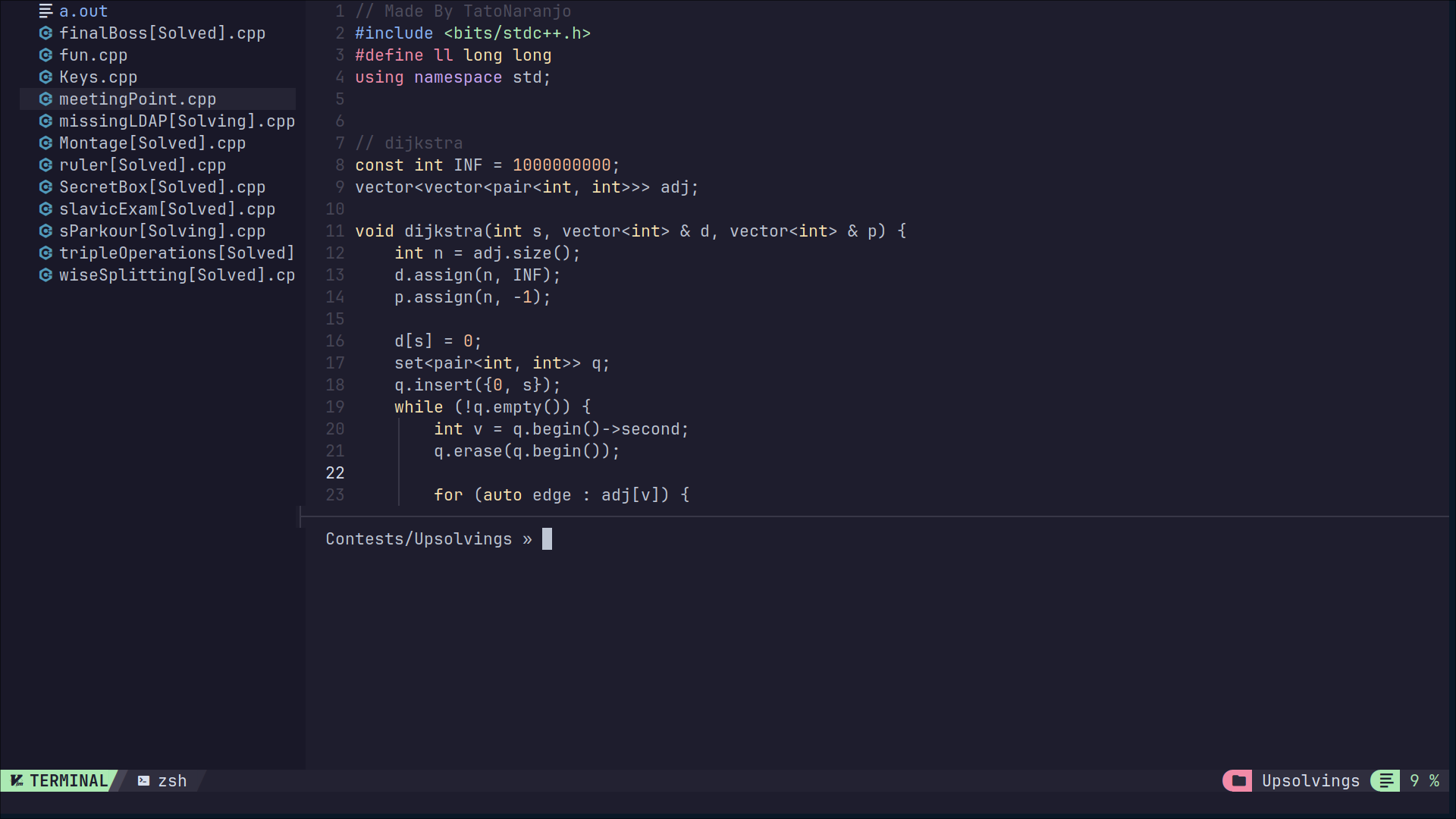Click the 'set<pair<int, int>> q;' line
1456x819 pixels.
coord(502,363)
